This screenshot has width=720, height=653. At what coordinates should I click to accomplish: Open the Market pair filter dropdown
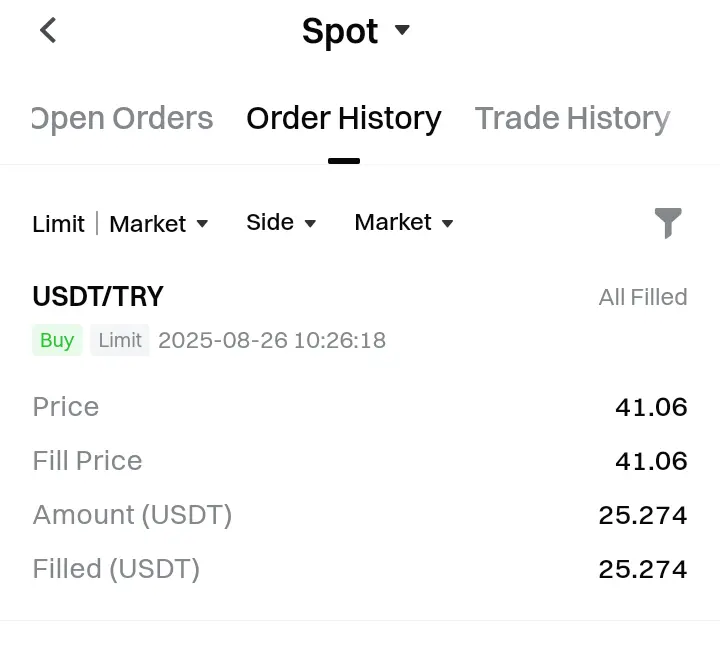404,223
